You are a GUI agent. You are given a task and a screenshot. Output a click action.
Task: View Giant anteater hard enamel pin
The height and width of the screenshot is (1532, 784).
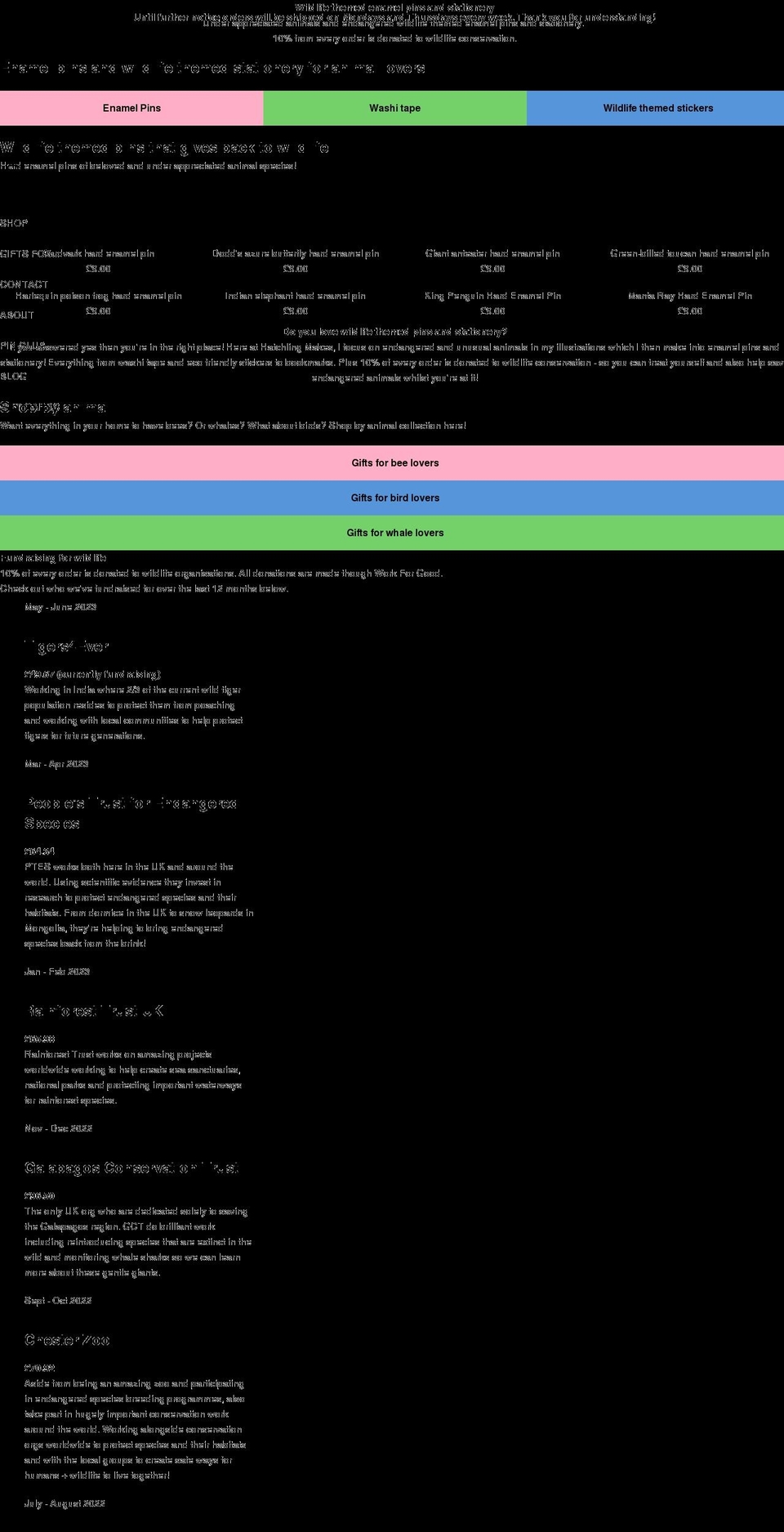pos(492,253)
